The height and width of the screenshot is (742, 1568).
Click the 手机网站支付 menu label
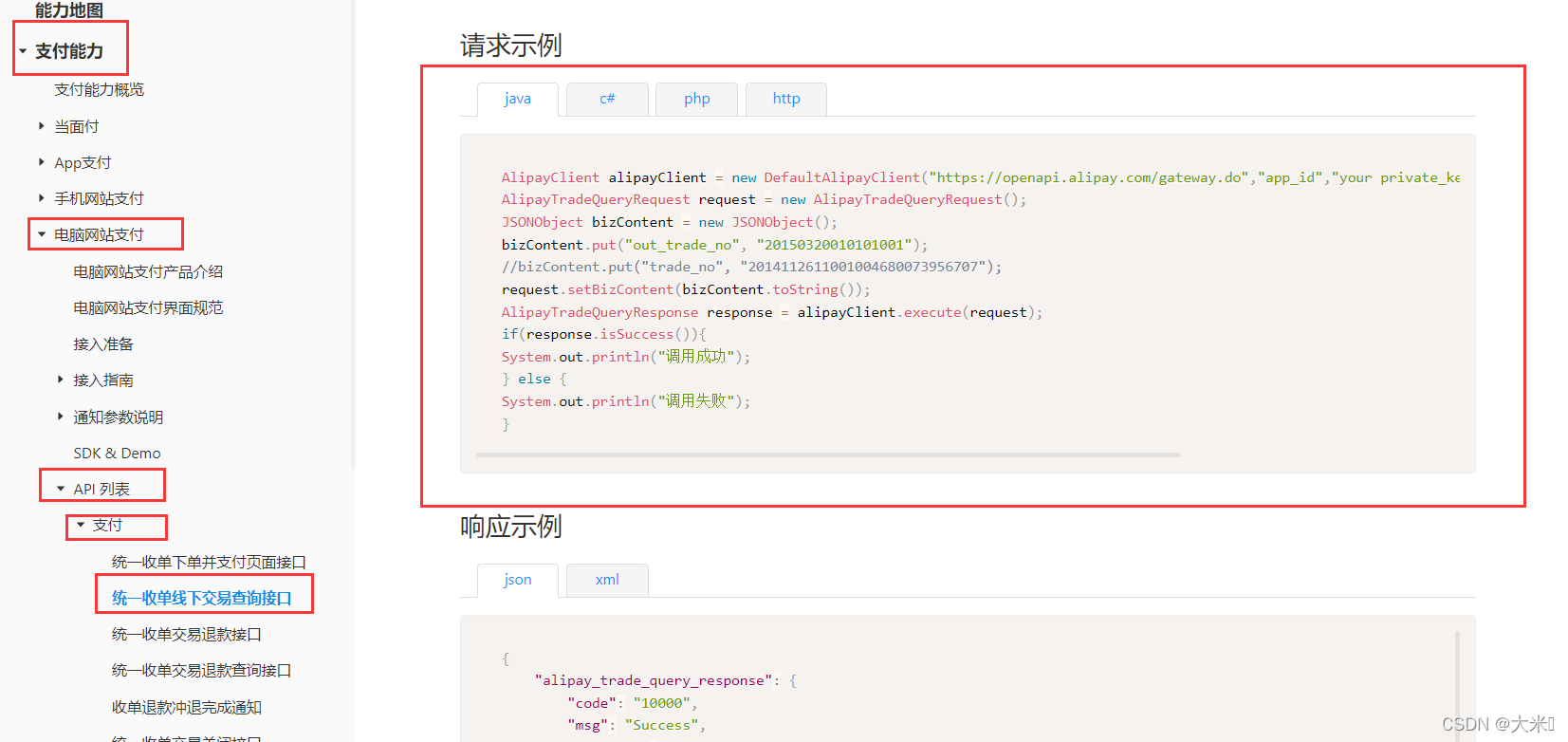tap(100, 198)
